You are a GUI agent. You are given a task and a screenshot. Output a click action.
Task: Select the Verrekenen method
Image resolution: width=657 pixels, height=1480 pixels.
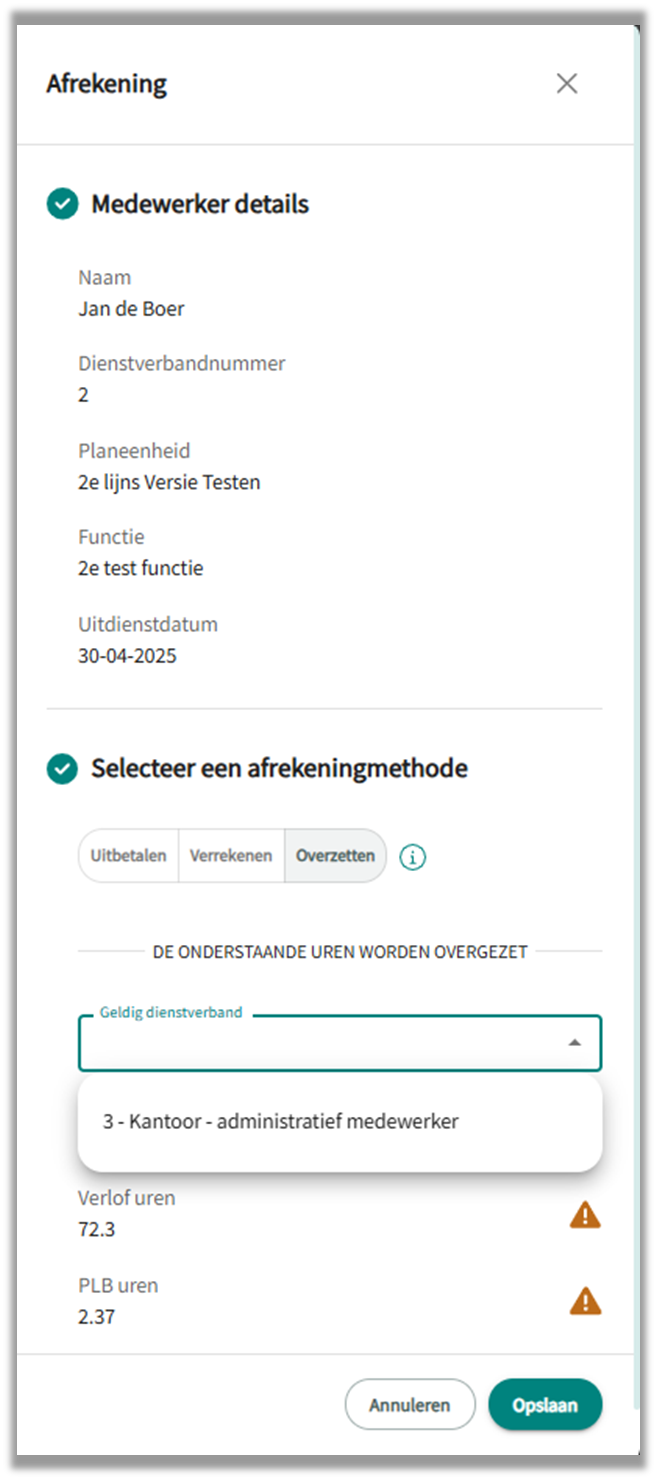tap(231, 856)
